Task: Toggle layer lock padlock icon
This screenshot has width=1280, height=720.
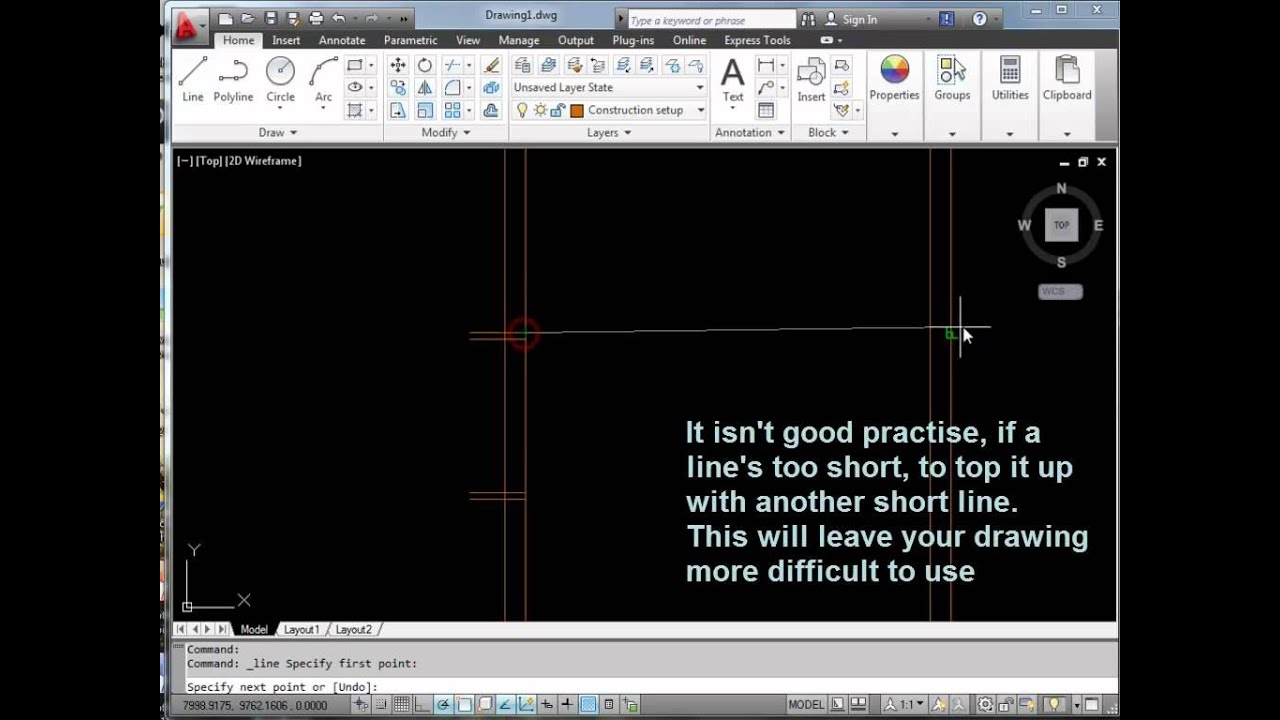Action: (558, 110)
